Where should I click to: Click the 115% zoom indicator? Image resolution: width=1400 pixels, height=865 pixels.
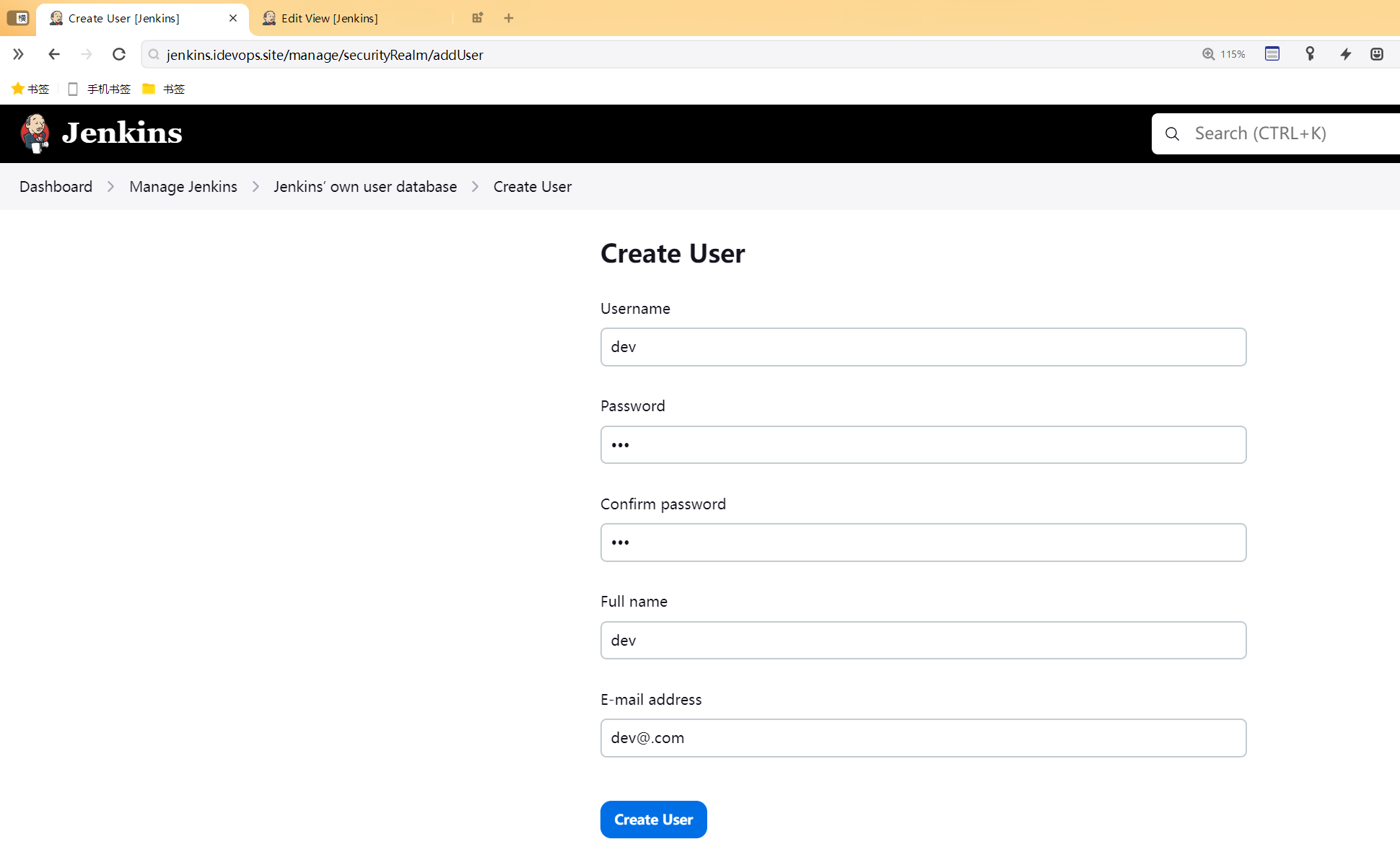[x=1224, y=54]
